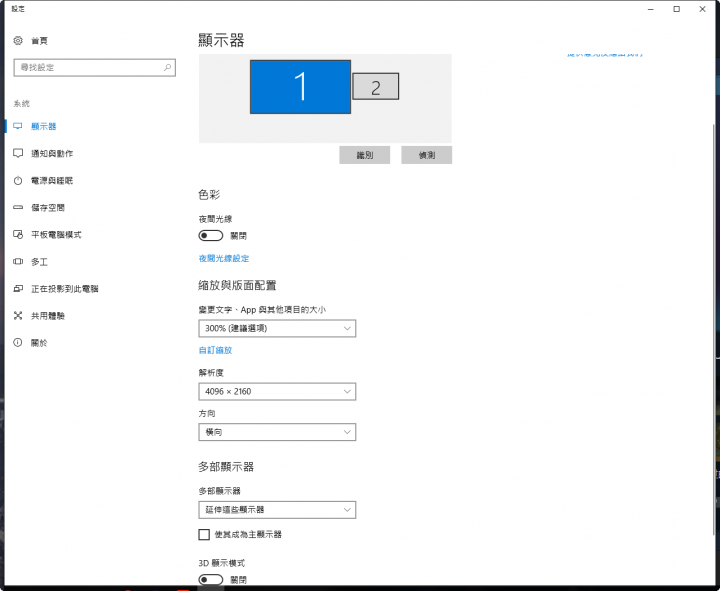Select display 1 in the arrangement preview
Screen dimensions: 720x591
point(300,87)
